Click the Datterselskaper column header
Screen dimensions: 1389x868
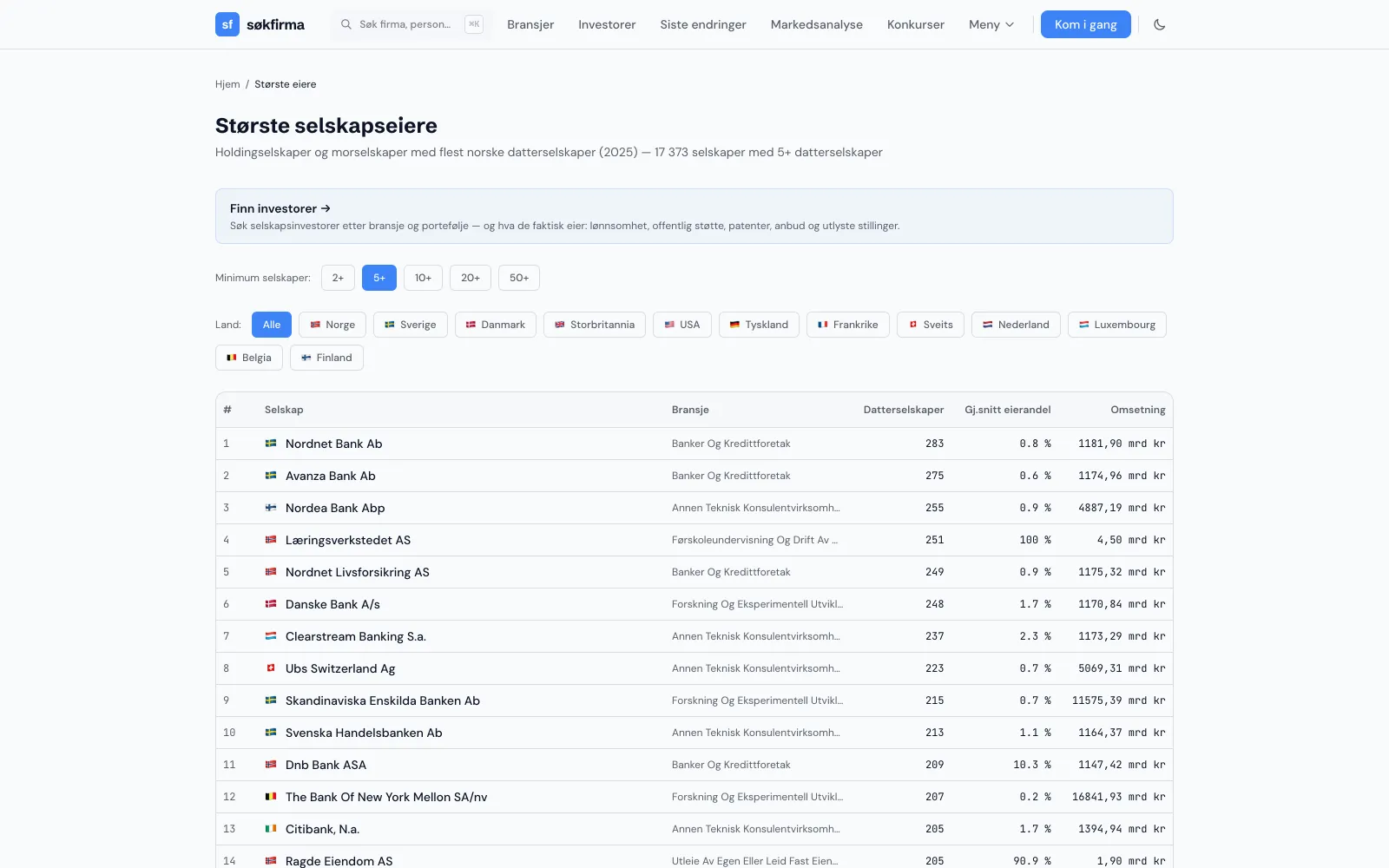tap(904, 410)
